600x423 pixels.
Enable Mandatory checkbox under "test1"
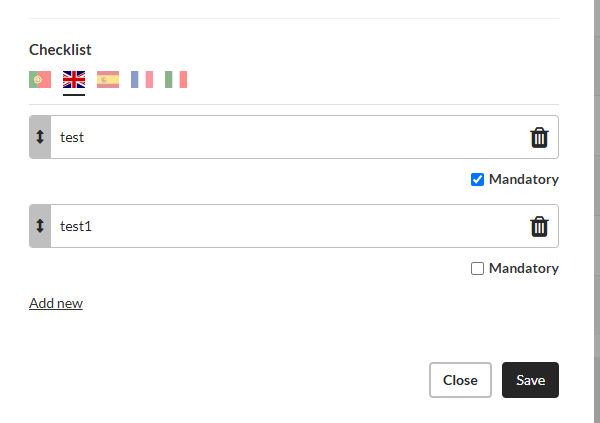477,268
